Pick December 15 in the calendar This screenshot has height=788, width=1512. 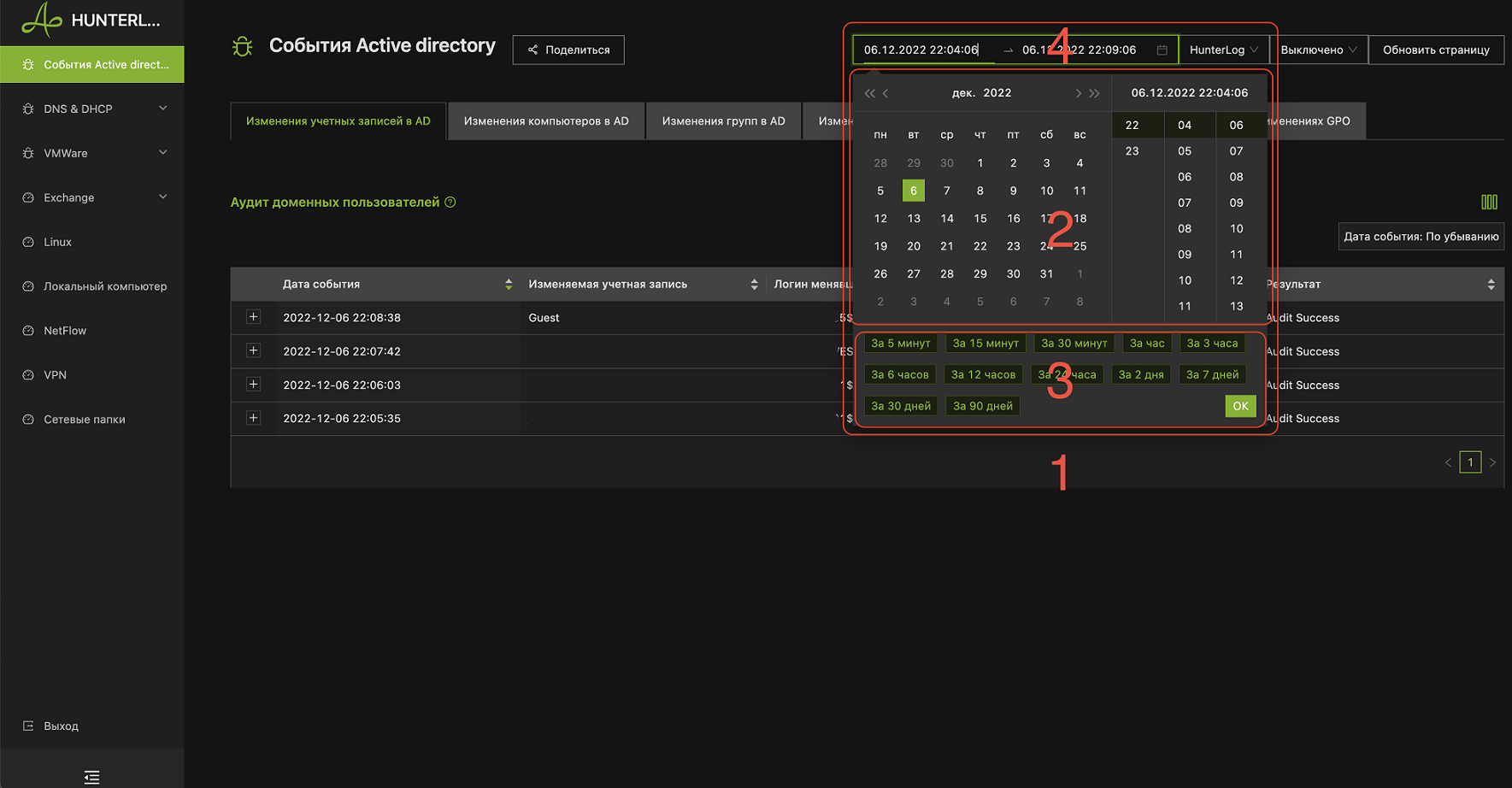980,219
